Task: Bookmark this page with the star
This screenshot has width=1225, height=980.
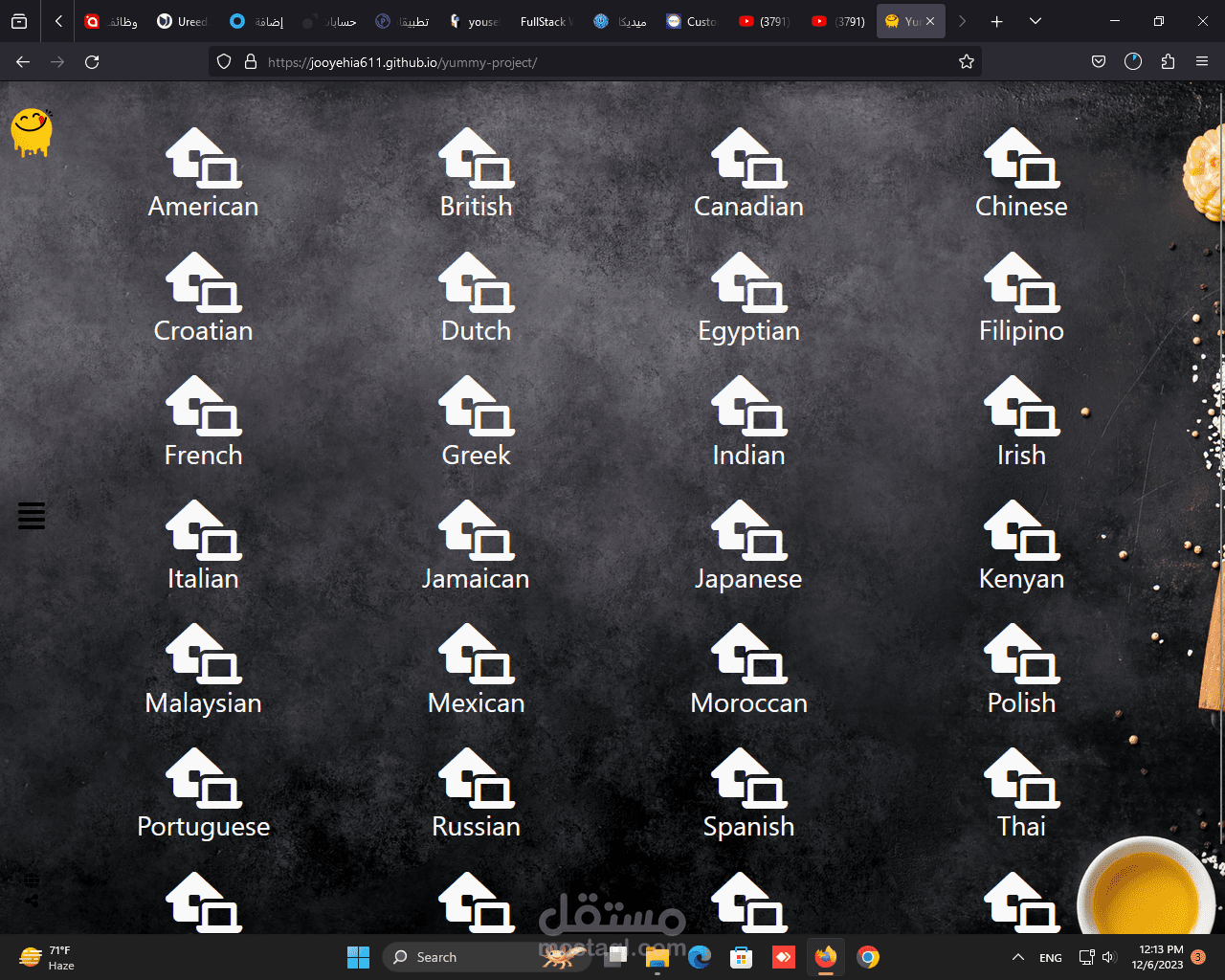Action: click(x=967, y=62)
